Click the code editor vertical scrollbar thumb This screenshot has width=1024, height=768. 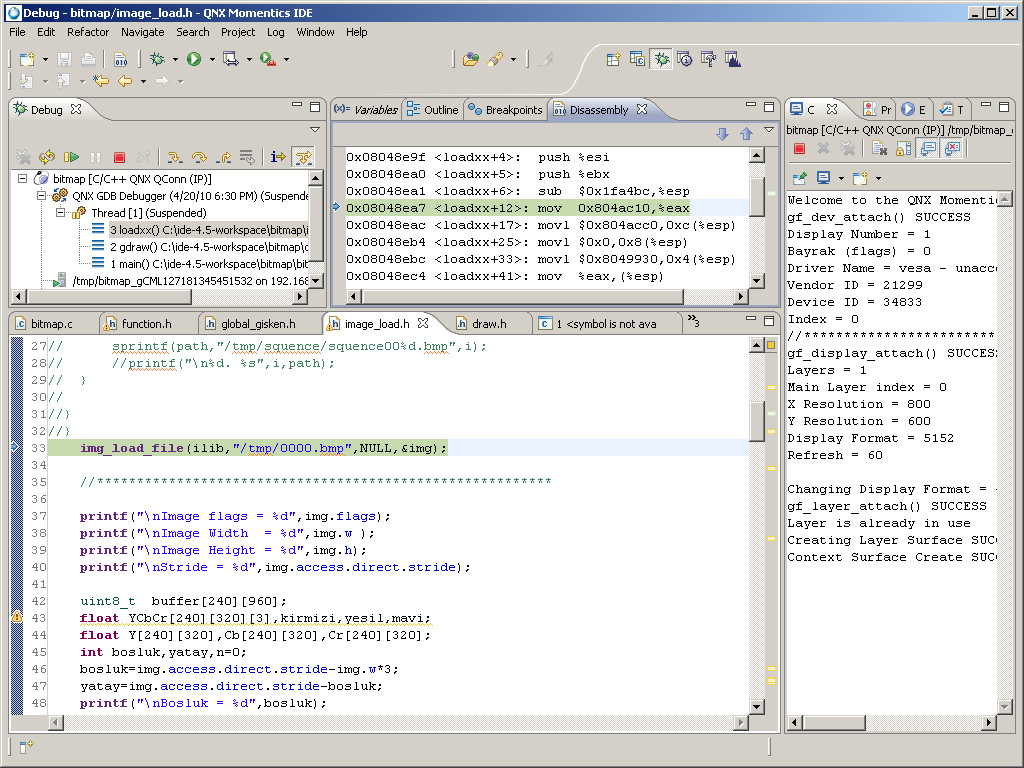[757, 422]
